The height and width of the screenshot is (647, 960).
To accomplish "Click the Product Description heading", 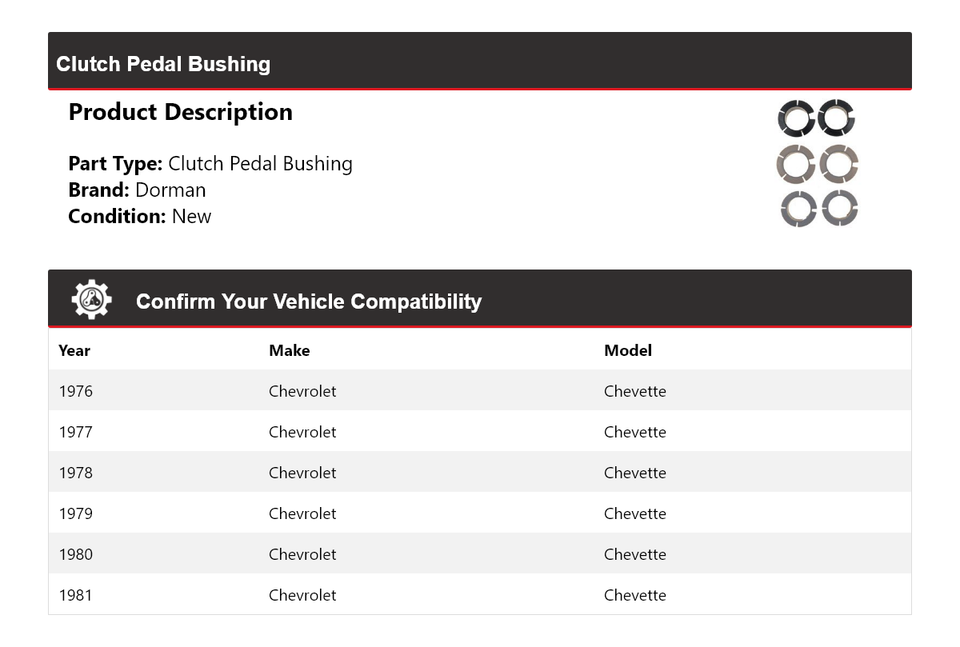I will (x=180, y=112).
